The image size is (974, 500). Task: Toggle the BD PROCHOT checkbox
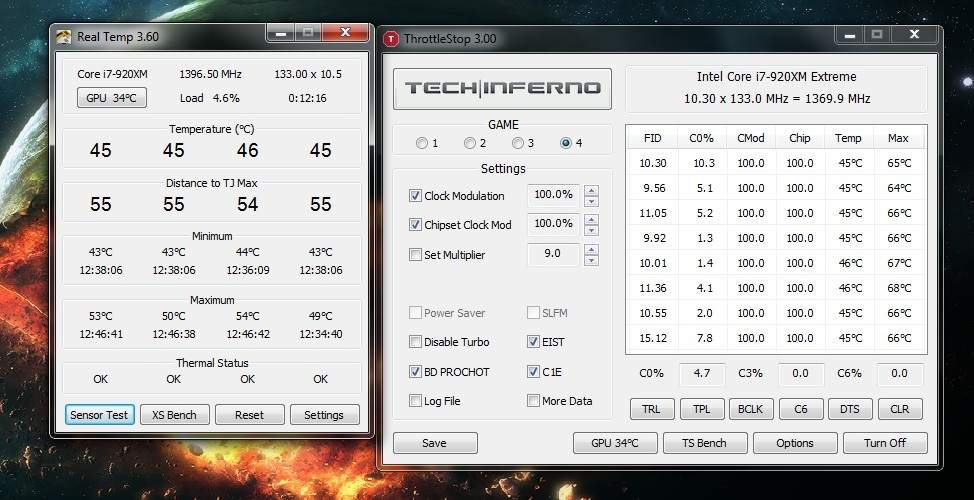(415, 371)
